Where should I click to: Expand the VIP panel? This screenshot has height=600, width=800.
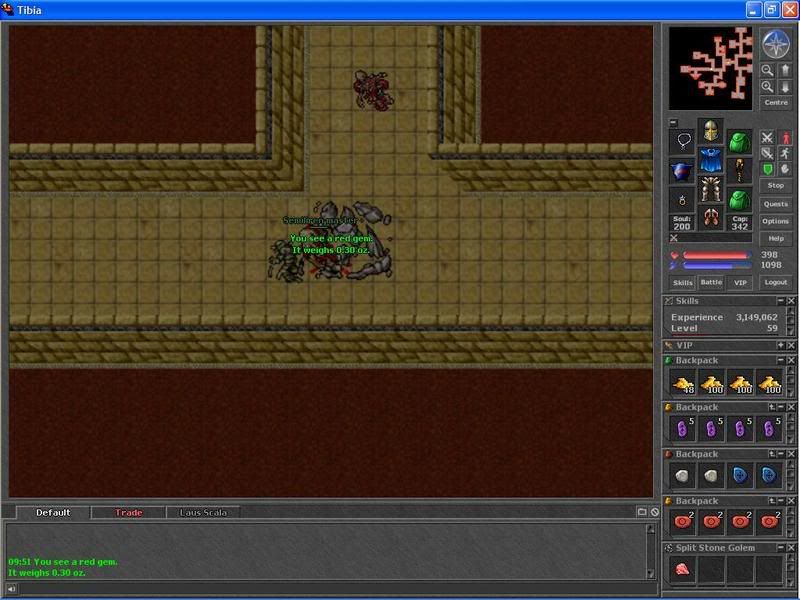[781, 345]
